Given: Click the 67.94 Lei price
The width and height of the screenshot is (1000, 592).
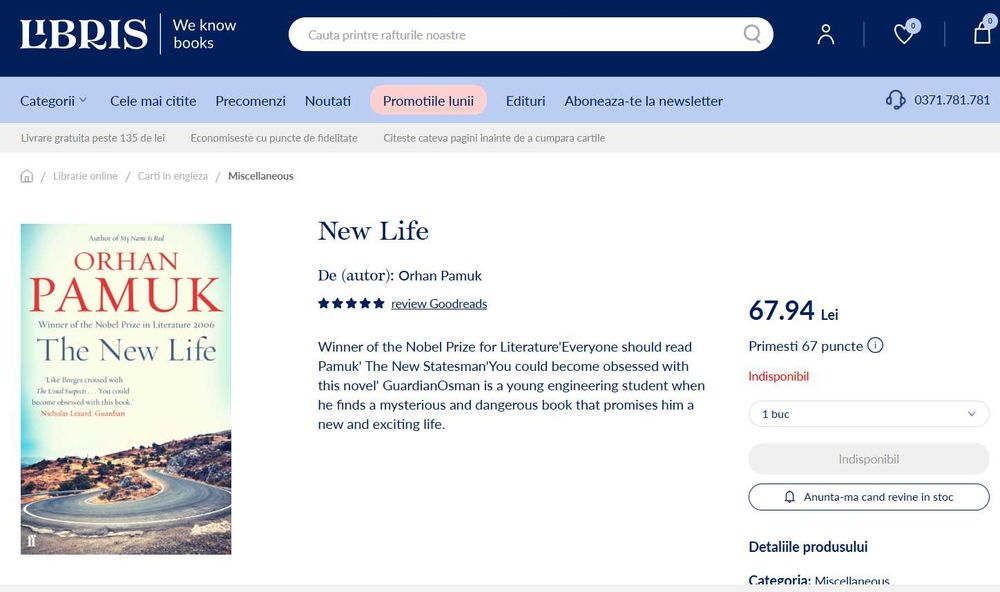Looking at the screenshot, I should [x=793, y=311].
